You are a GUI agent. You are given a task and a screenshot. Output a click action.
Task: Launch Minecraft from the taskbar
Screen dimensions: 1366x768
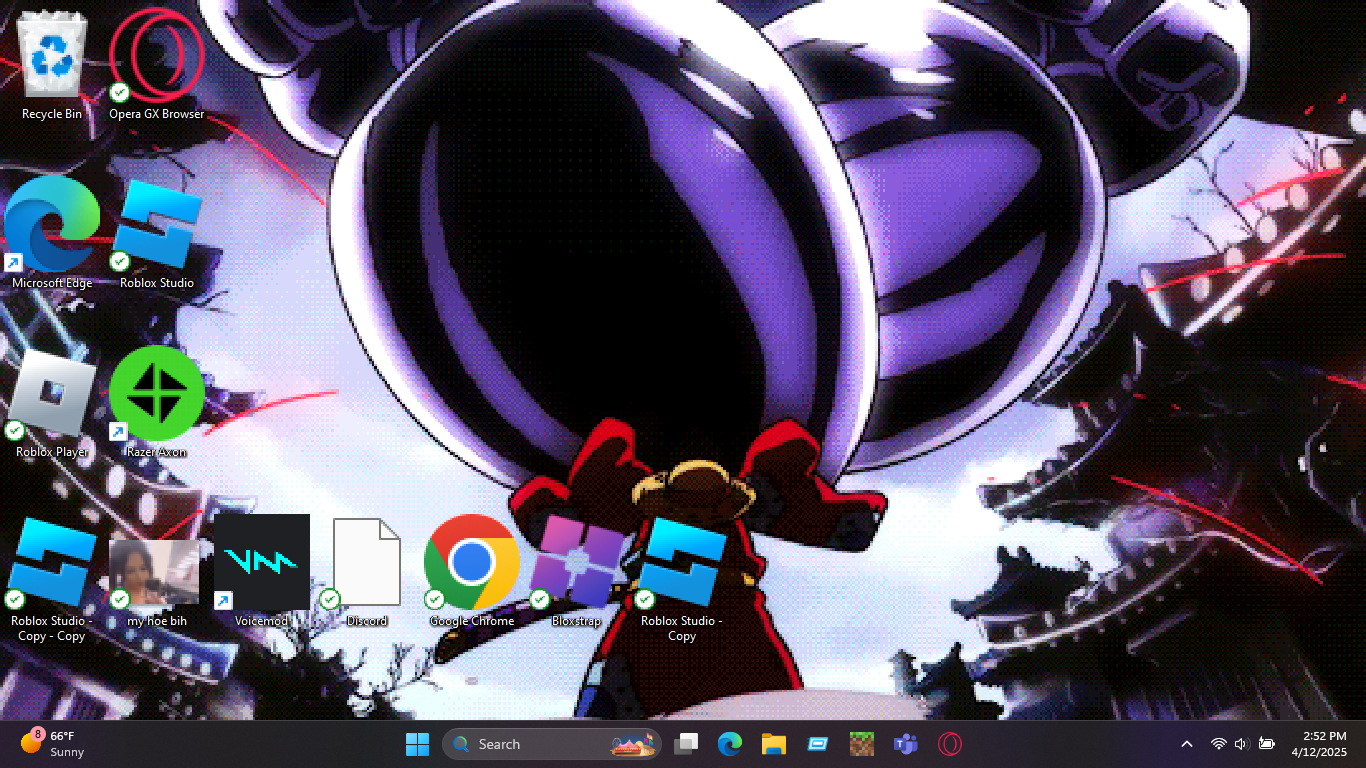click(862, 744)
